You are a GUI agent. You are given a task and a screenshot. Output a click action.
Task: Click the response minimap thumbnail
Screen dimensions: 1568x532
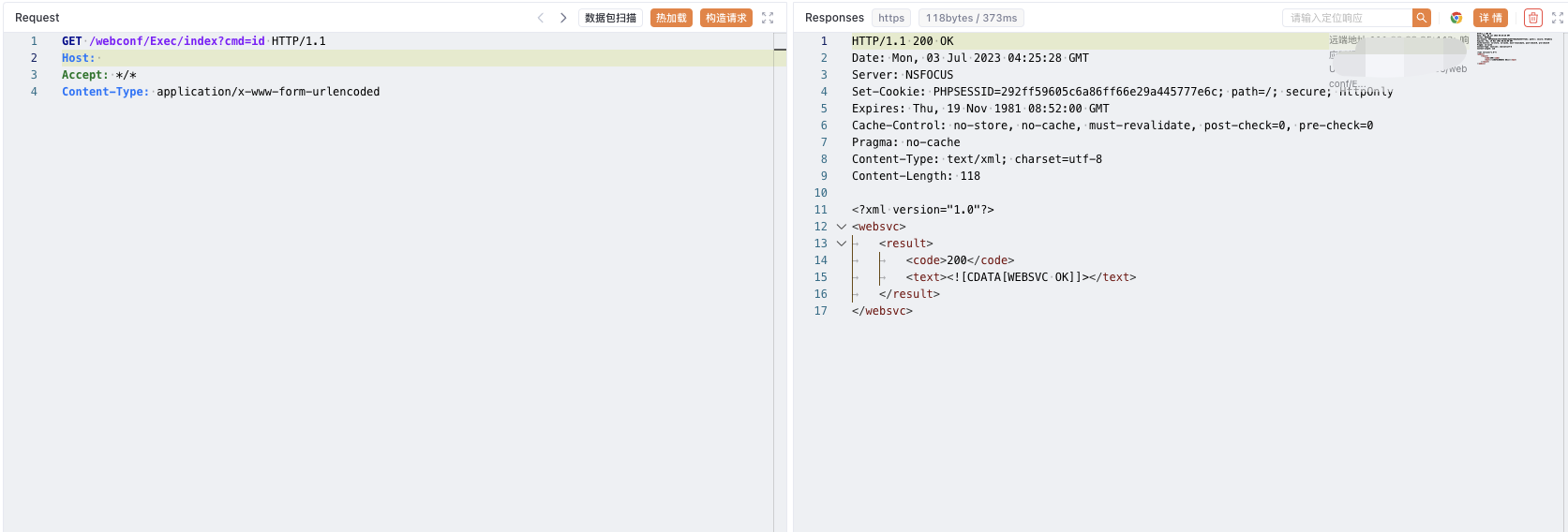point(1513,49)
